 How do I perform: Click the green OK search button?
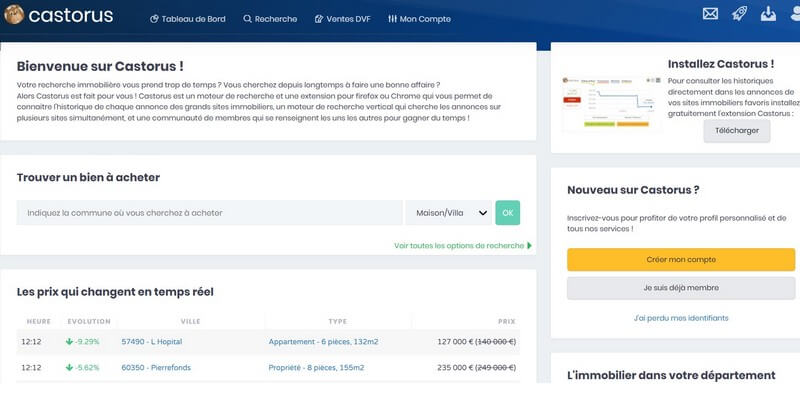coord(508,213)
